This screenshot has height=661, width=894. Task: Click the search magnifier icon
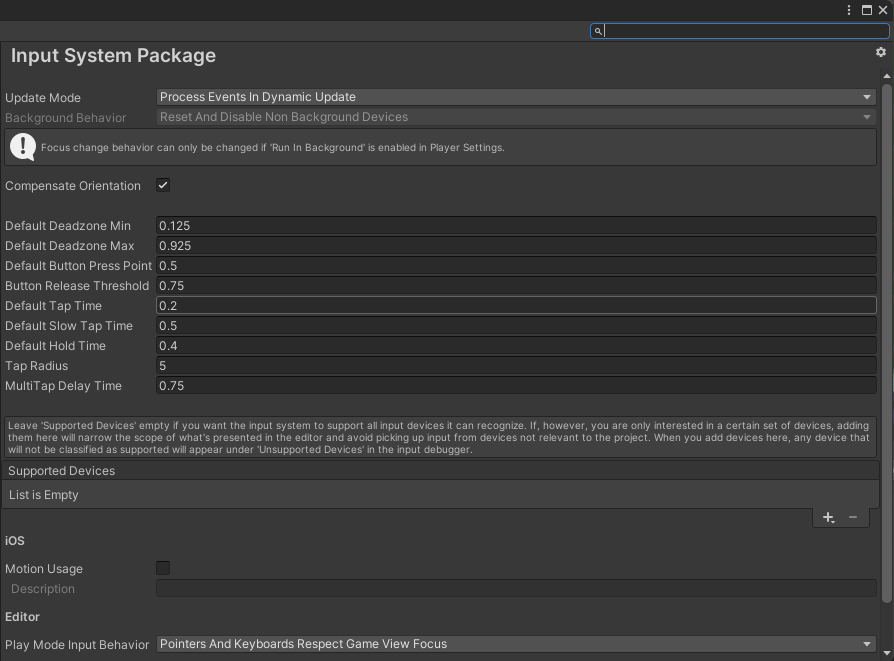click(598, 31)
